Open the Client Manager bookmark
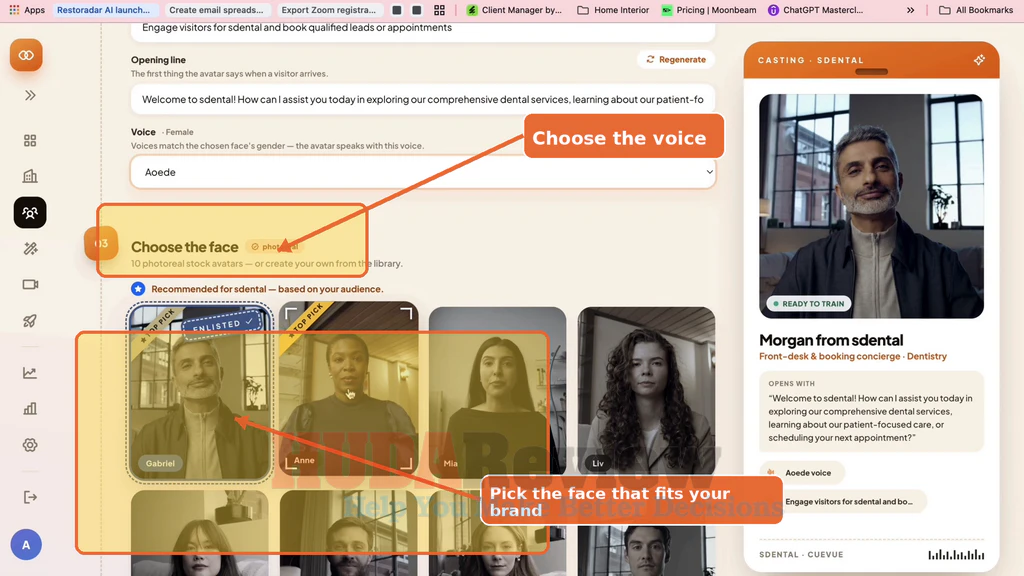 (x=514, y=10)
